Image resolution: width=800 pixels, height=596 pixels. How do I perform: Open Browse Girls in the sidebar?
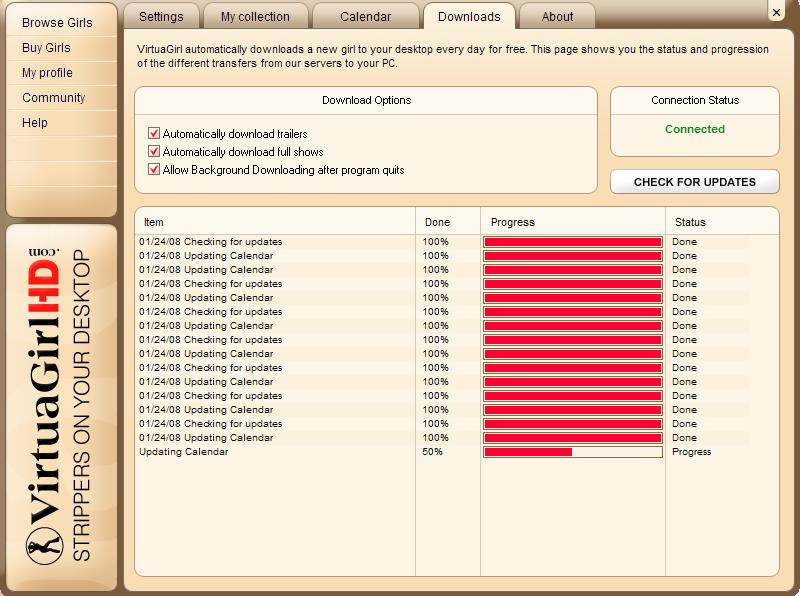[57, 23]
